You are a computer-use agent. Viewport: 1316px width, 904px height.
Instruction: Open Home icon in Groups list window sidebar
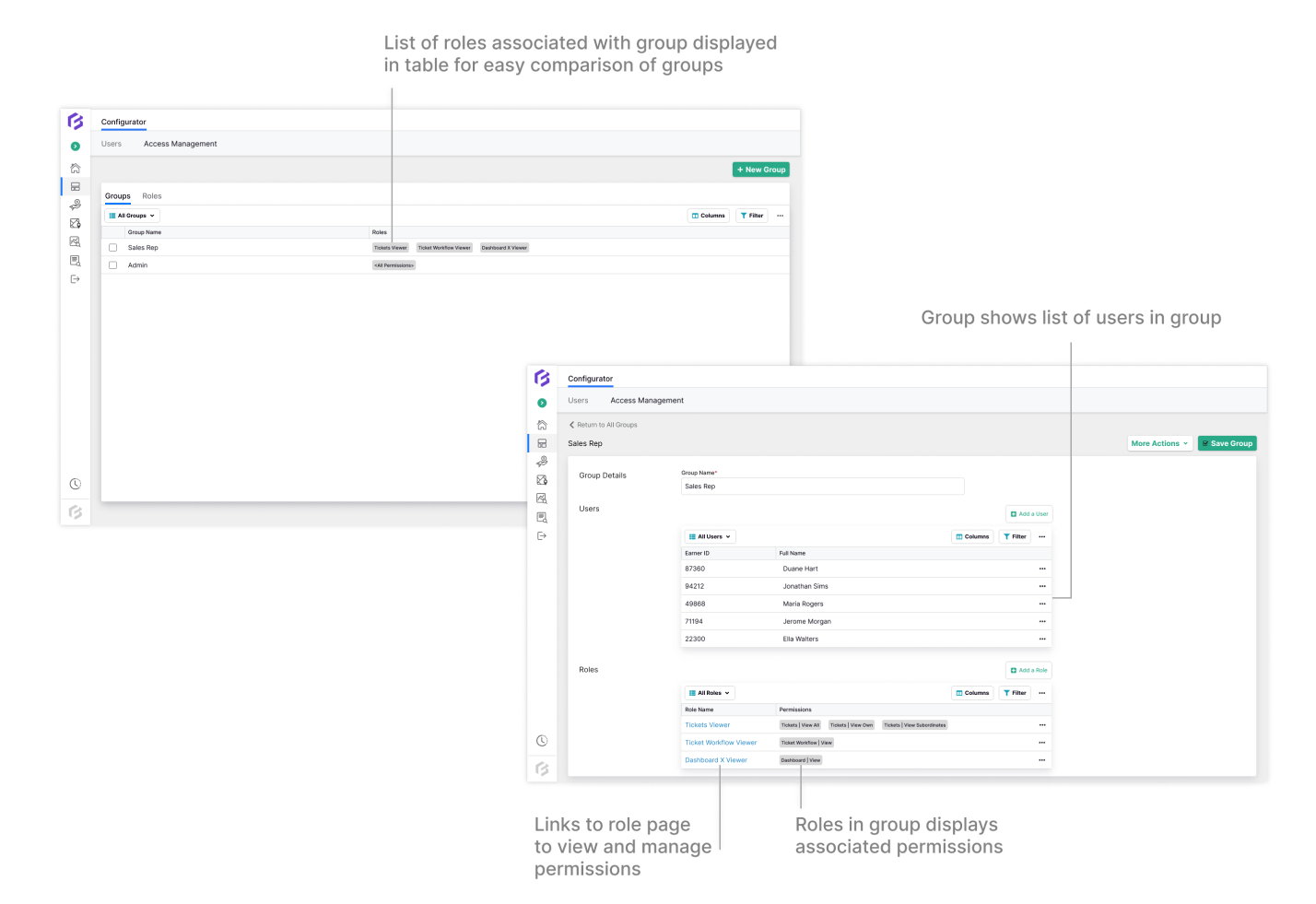(x=76, y=169)
